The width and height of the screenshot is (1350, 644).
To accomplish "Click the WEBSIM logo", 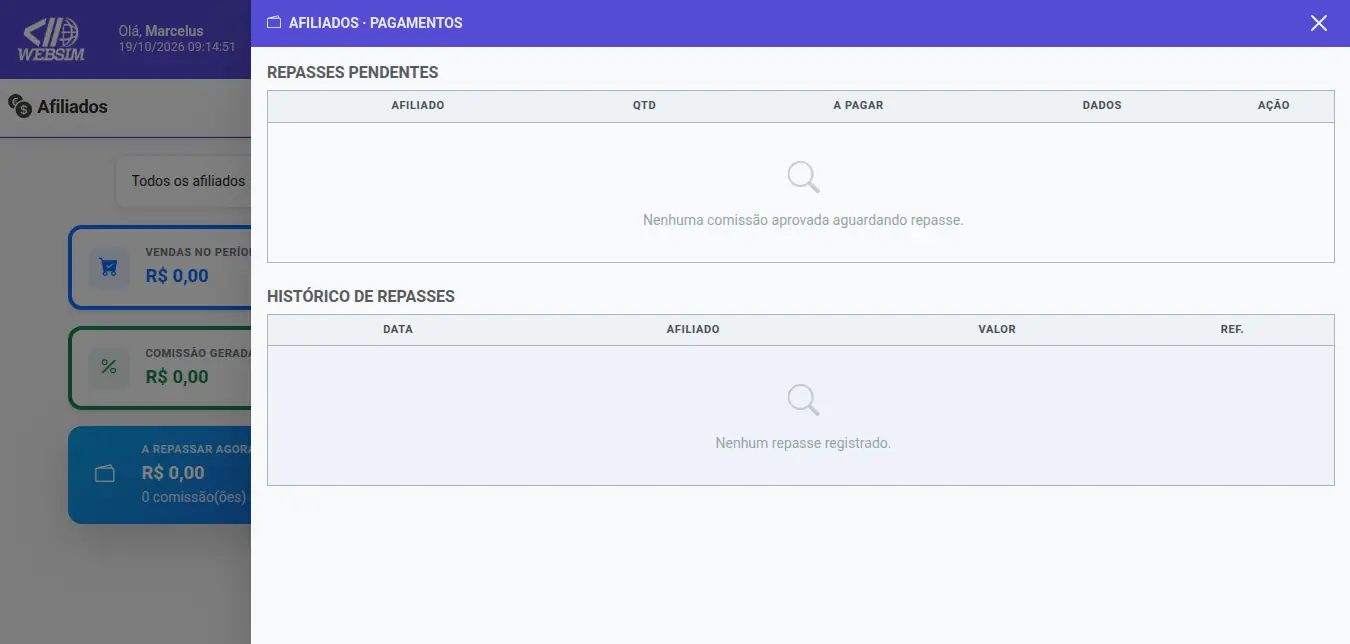I will 51,40.
